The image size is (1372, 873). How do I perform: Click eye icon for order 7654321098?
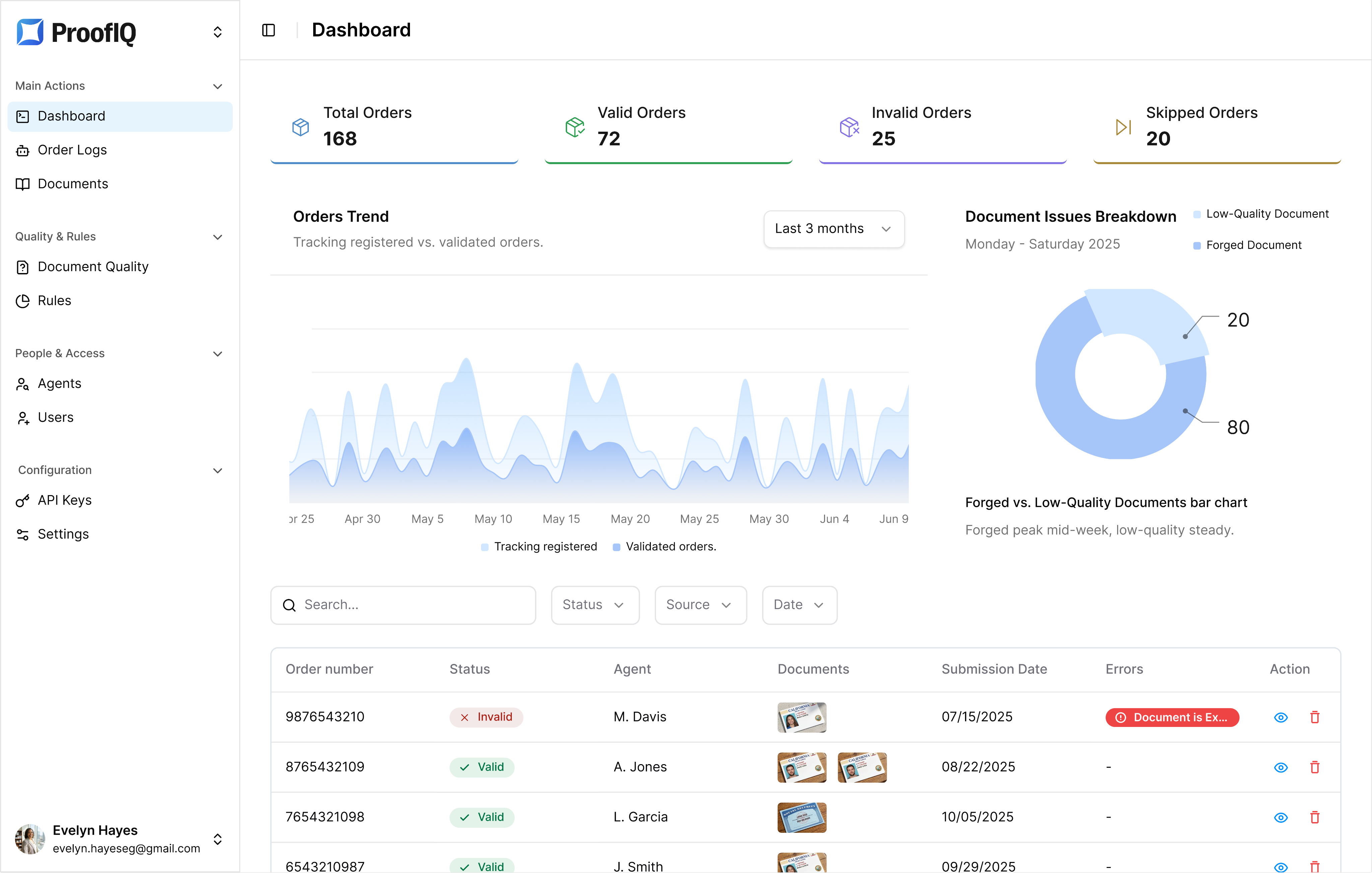pos(1280,817)
